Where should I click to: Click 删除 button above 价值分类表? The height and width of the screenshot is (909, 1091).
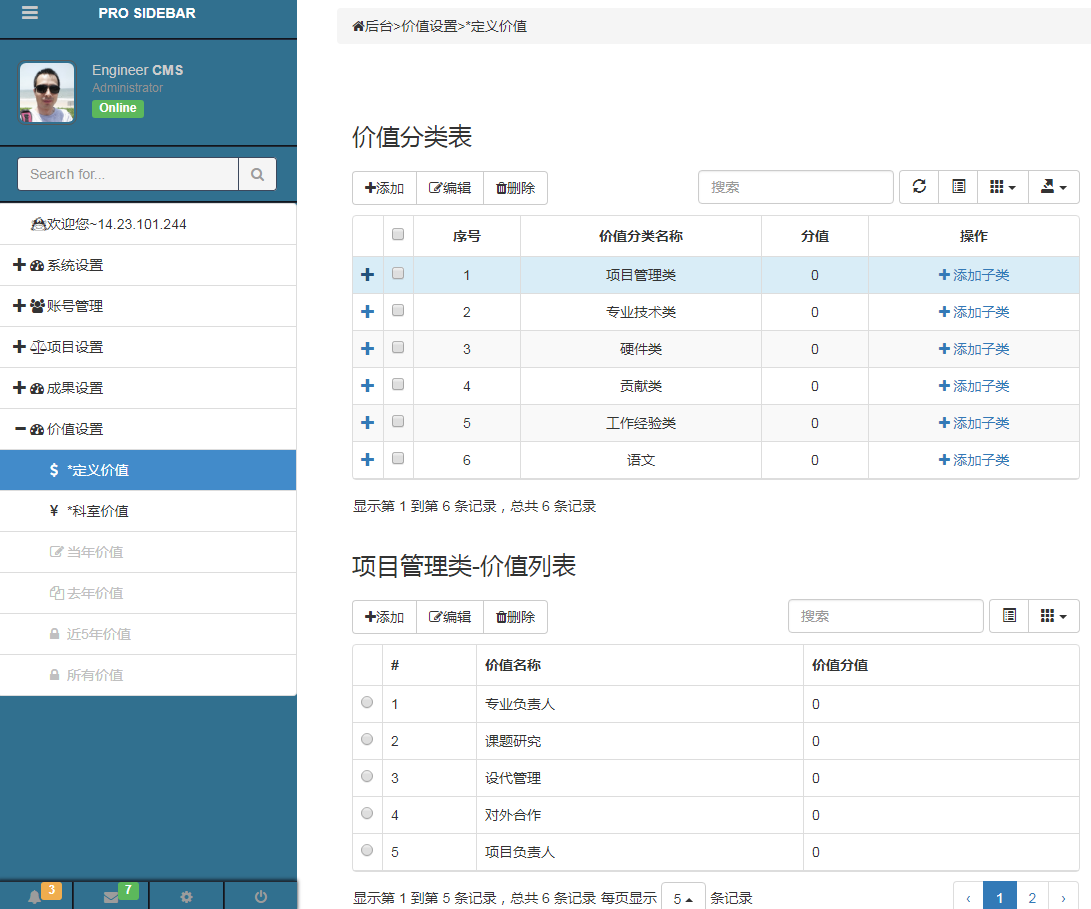coord(516,188)
